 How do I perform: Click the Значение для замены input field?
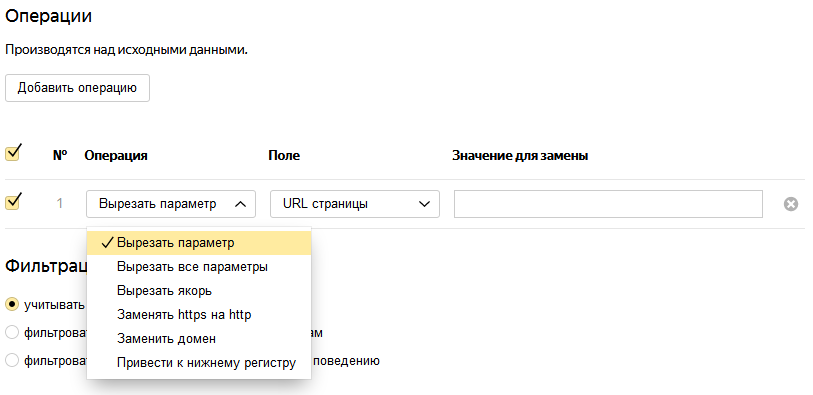pyautogui.click(x=608, y=204)
